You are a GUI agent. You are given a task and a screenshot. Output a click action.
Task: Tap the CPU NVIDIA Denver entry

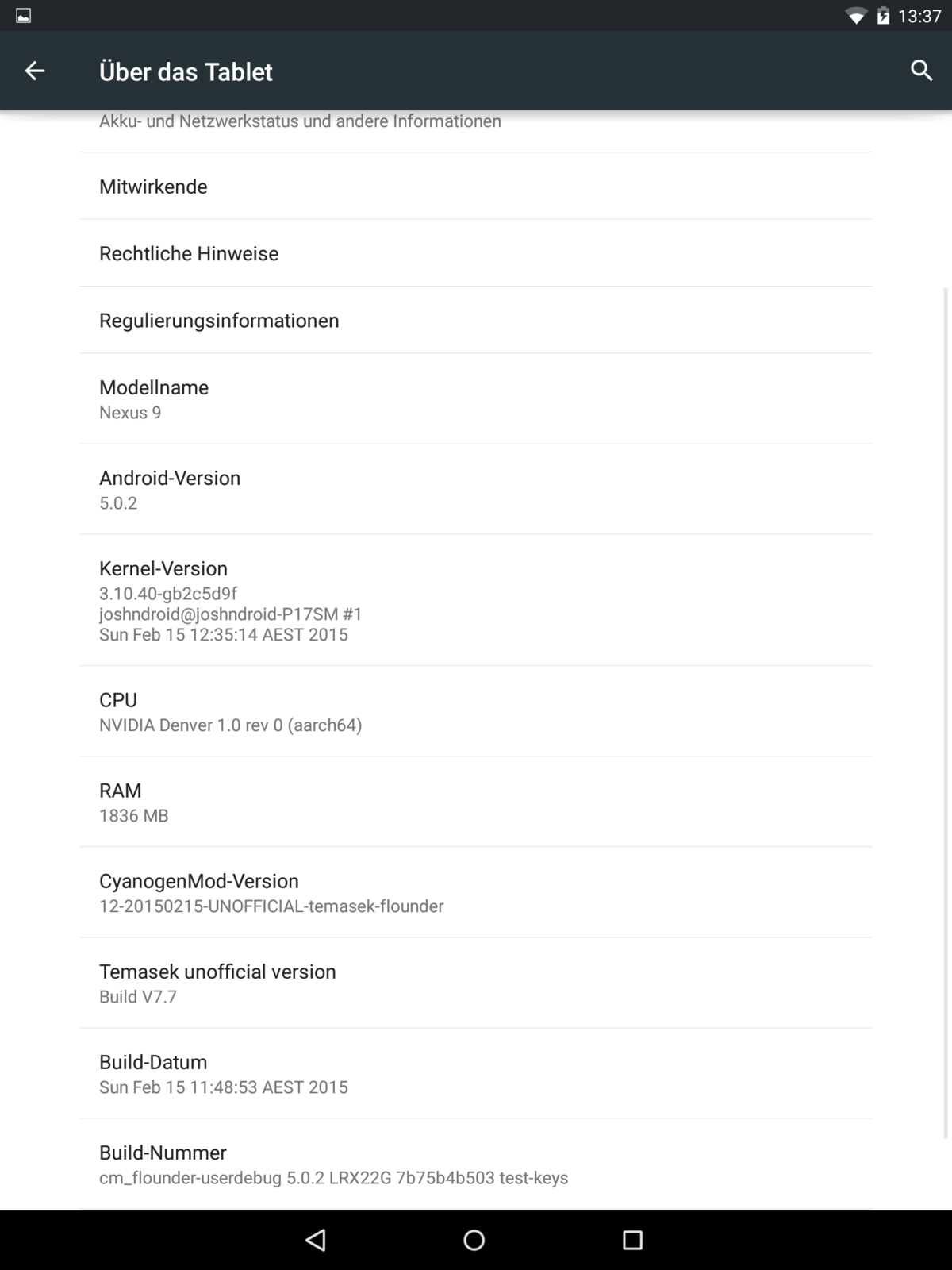476,711
